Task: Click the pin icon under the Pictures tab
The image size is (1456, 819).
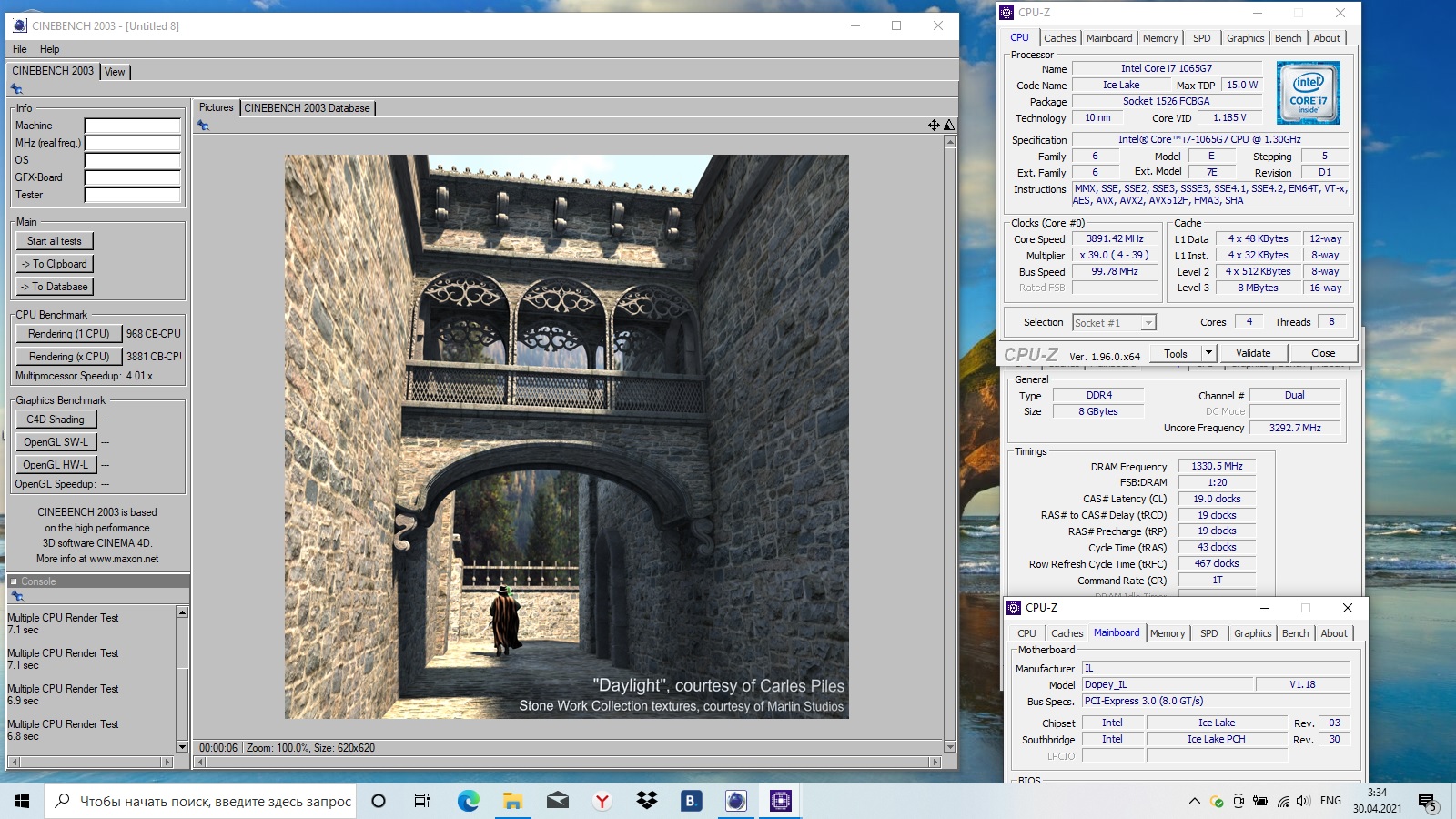Action: [x=204, y=126]
